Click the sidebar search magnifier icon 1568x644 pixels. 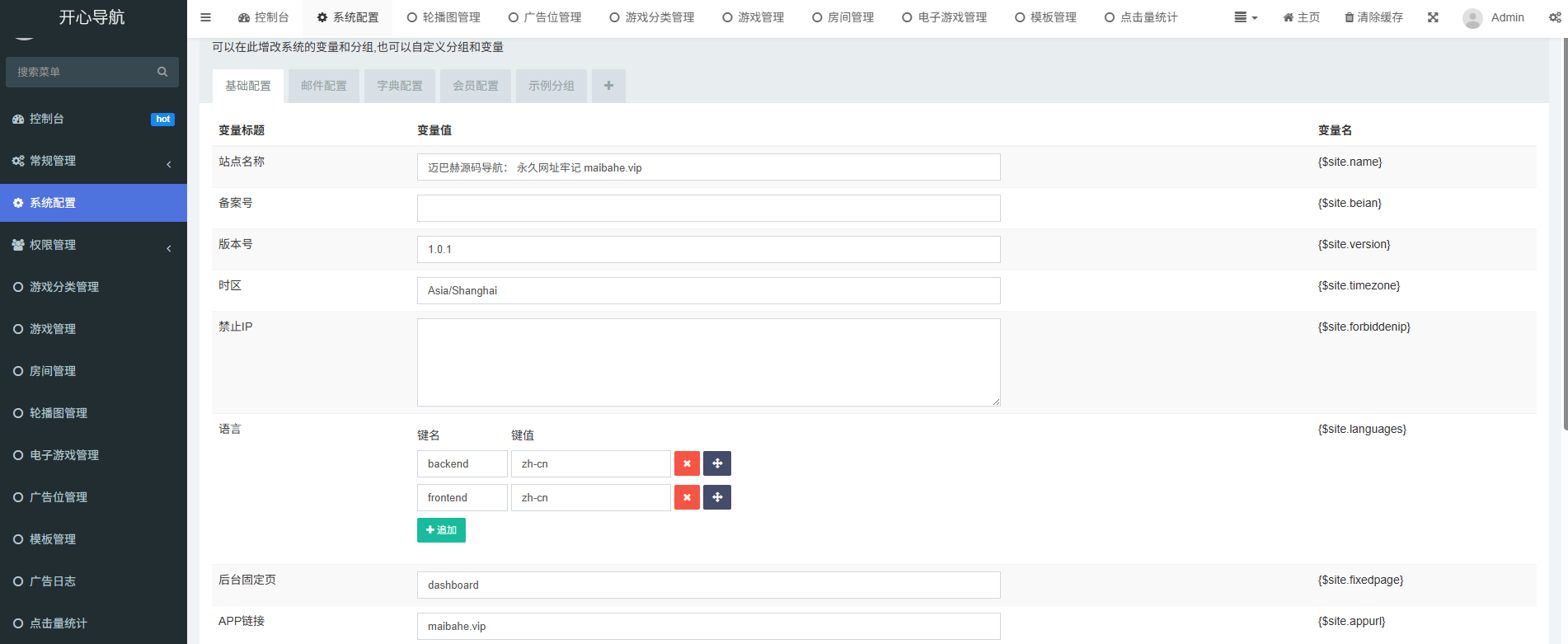[x=162, y=72]
